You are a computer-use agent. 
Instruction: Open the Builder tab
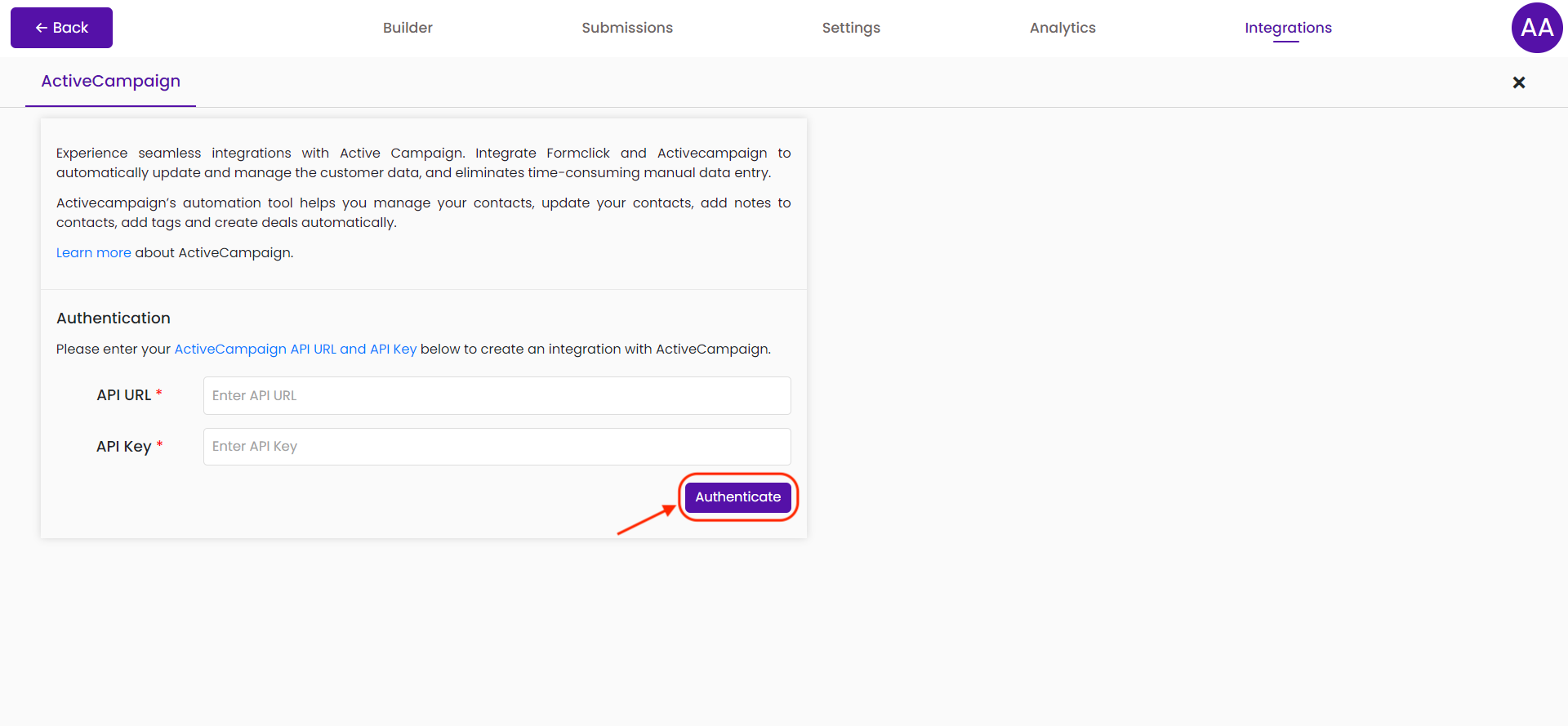[408, 28]
